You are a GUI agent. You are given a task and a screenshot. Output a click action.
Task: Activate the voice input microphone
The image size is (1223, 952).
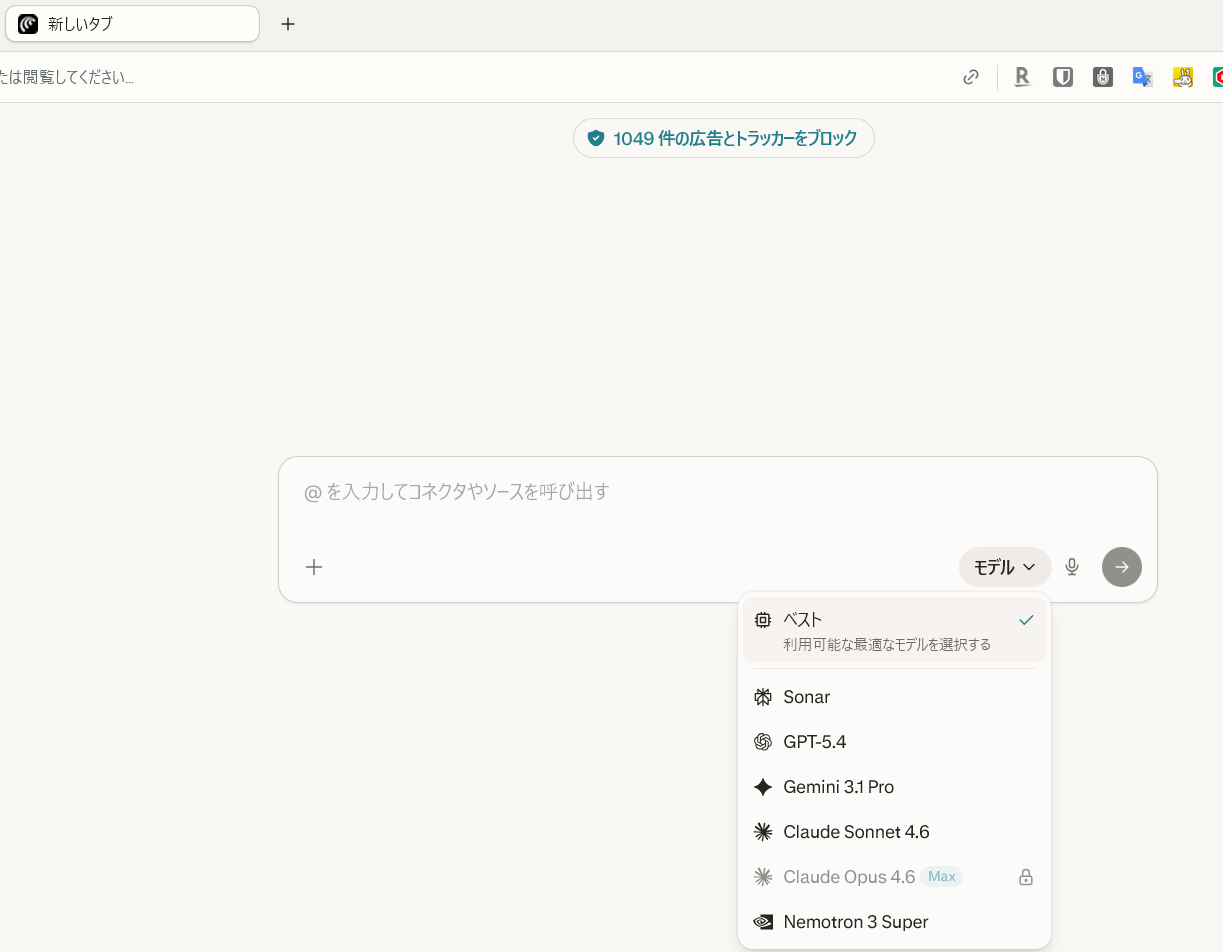(1071, 567)
